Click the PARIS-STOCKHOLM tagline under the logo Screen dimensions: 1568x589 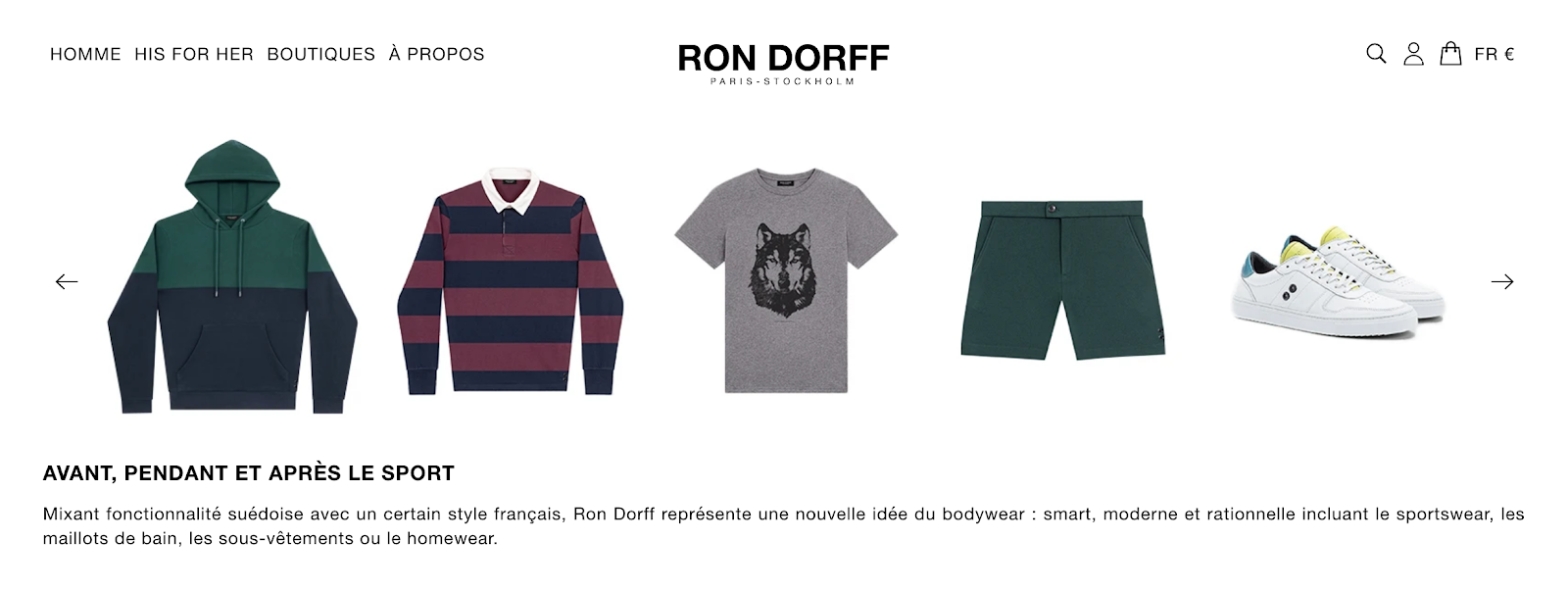[x=783, y=81]
